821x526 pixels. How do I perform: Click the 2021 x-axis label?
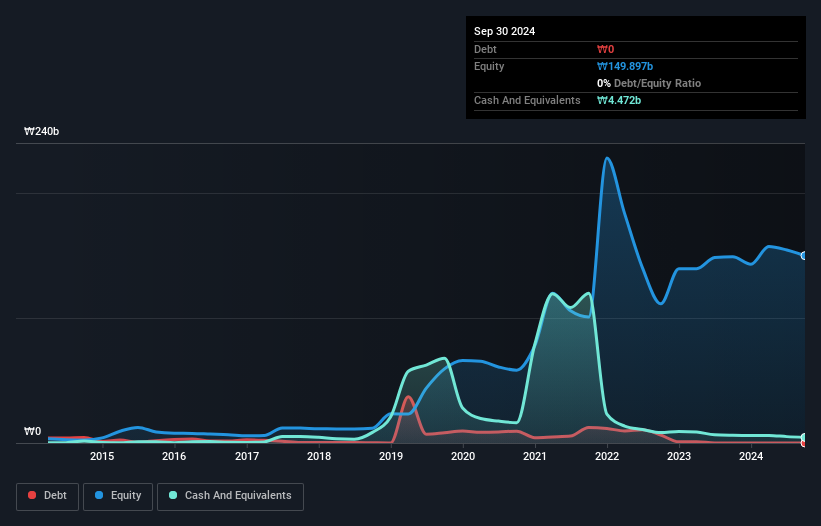coord(535,456)
